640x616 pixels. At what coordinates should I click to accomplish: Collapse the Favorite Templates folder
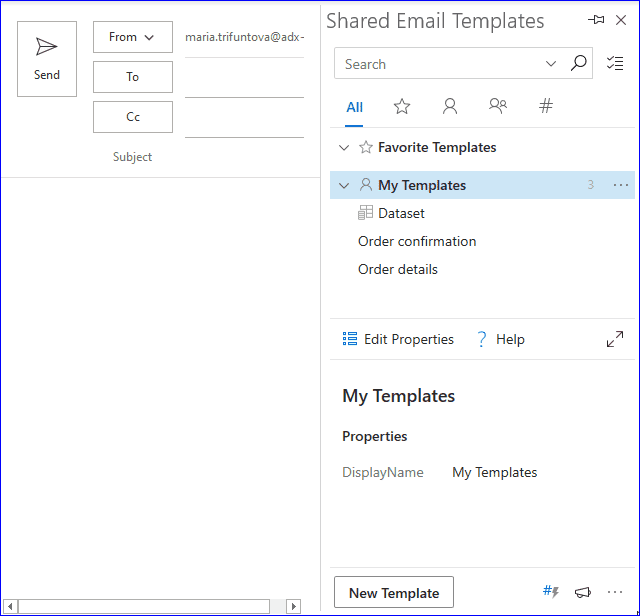pos(344,147)
